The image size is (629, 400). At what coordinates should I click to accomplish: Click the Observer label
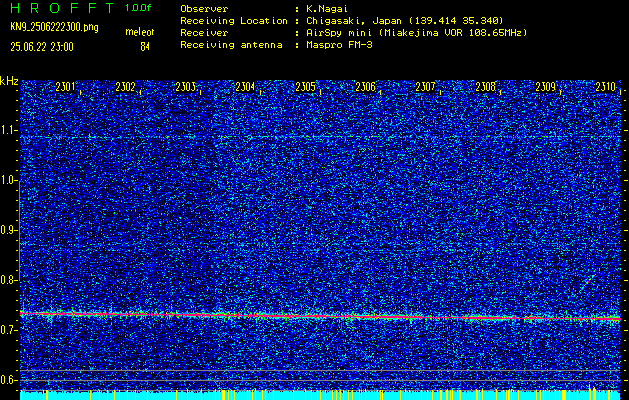click(204, 8)
